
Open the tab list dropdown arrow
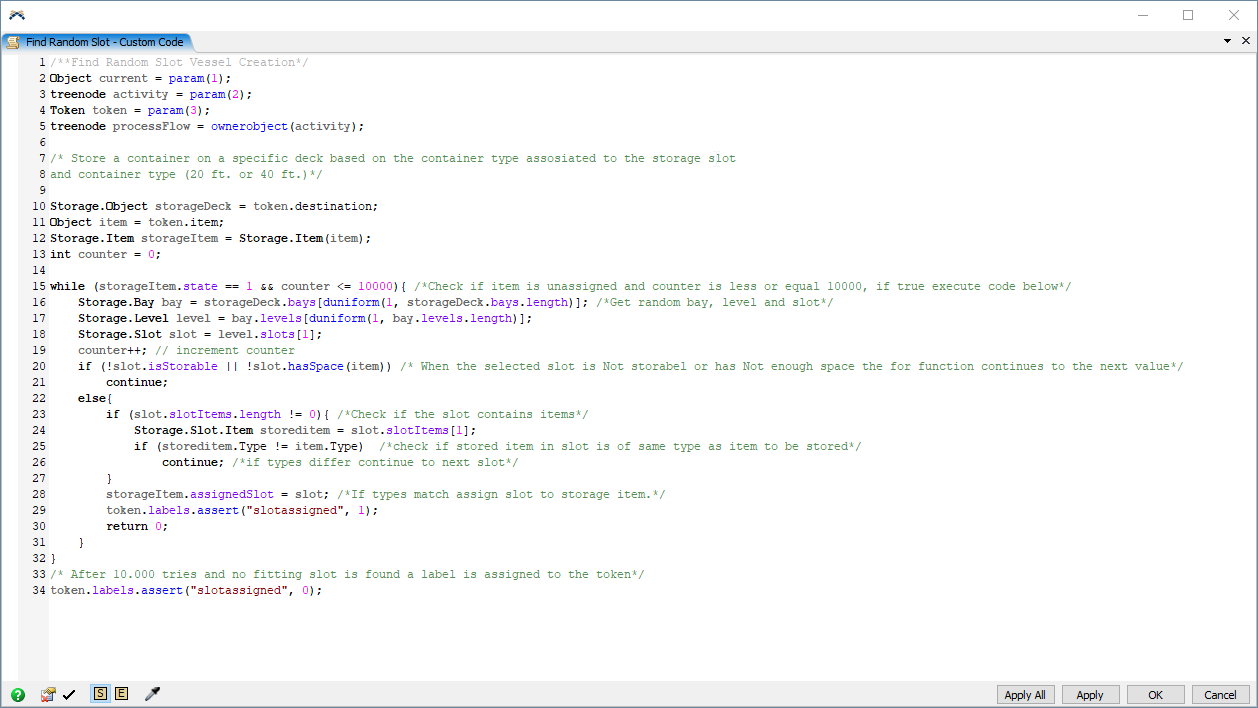1227,42
